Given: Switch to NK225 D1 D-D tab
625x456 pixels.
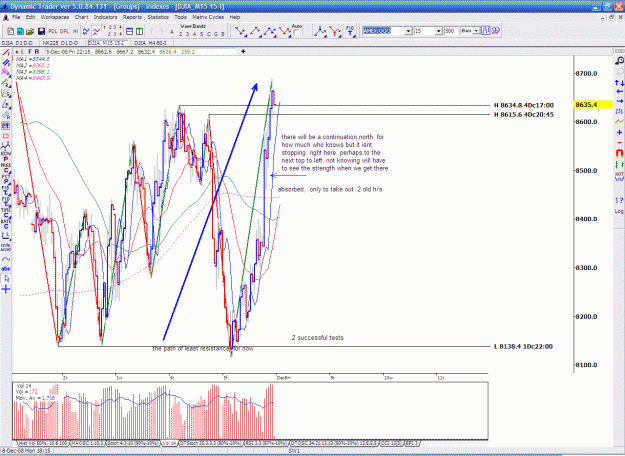Looking at the screenshot, I should point(61,43).
